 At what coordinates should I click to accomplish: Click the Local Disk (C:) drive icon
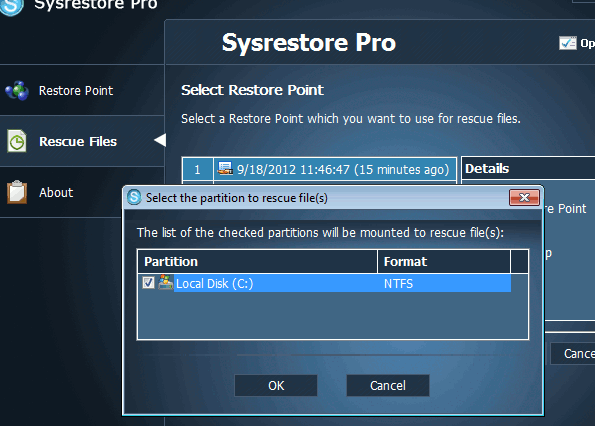[x=165, y=283]
